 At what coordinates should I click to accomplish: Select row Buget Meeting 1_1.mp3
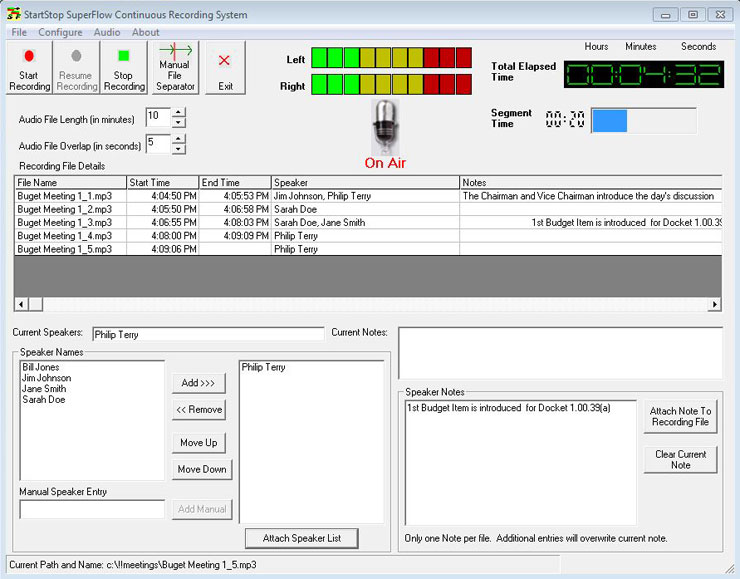368,196
